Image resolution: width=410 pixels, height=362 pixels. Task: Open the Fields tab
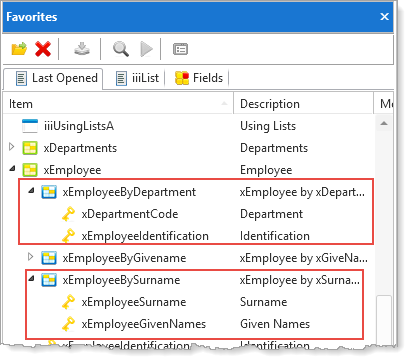pyautogui.click(x=199, y=78)
